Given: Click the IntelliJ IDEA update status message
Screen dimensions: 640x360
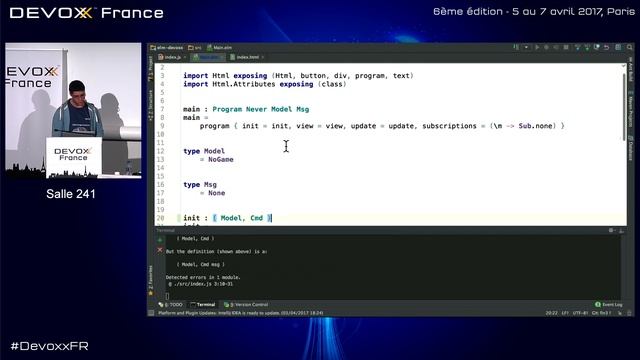Looking at the screenshot, I should point(240,313).
